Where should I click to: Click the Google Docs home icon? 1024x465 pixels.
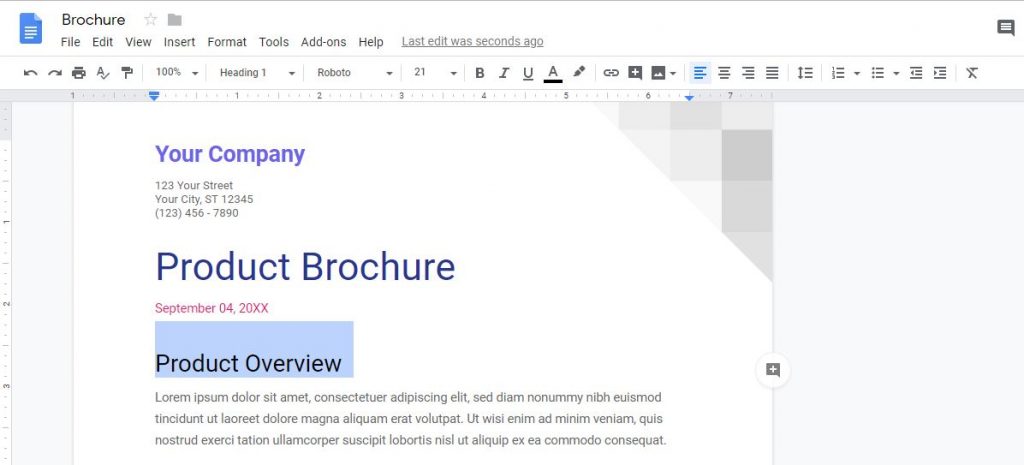(x=31, y=28)
